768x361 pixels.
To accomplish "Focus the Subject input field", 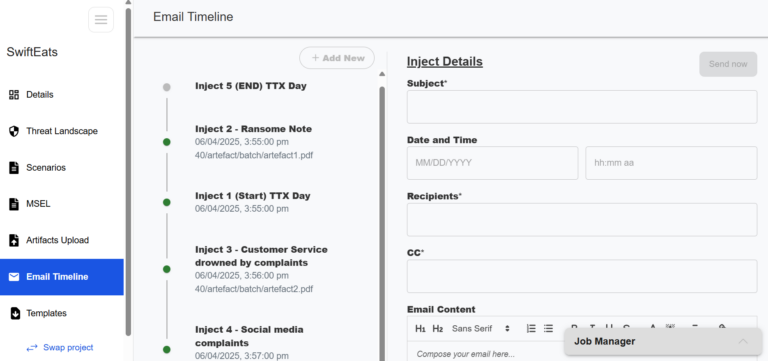I will pyautogui.click(x=582, y=107).
